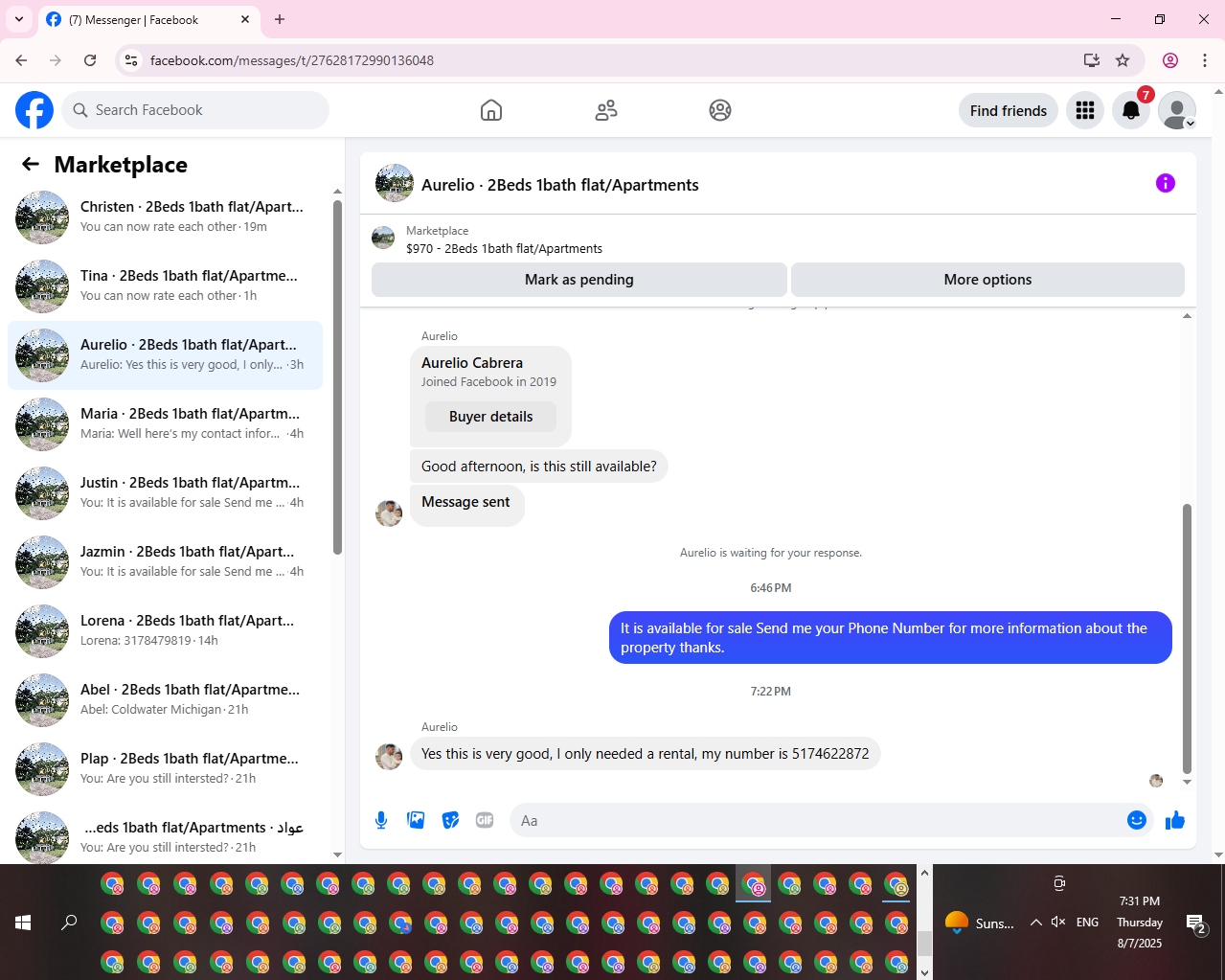Viewport: 1225px width, 980px height.
Task: Click the blue 'It is available for sale' message
Action: (891, 638)
